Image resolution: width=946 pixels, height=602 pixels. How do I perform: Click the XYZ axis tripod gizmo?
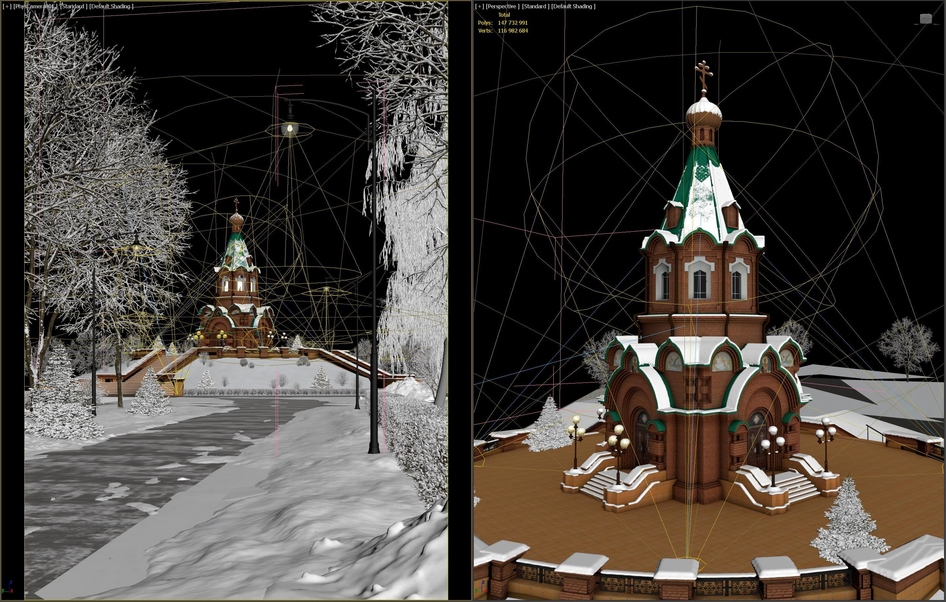pyautogui.click(x=8, y=588)
